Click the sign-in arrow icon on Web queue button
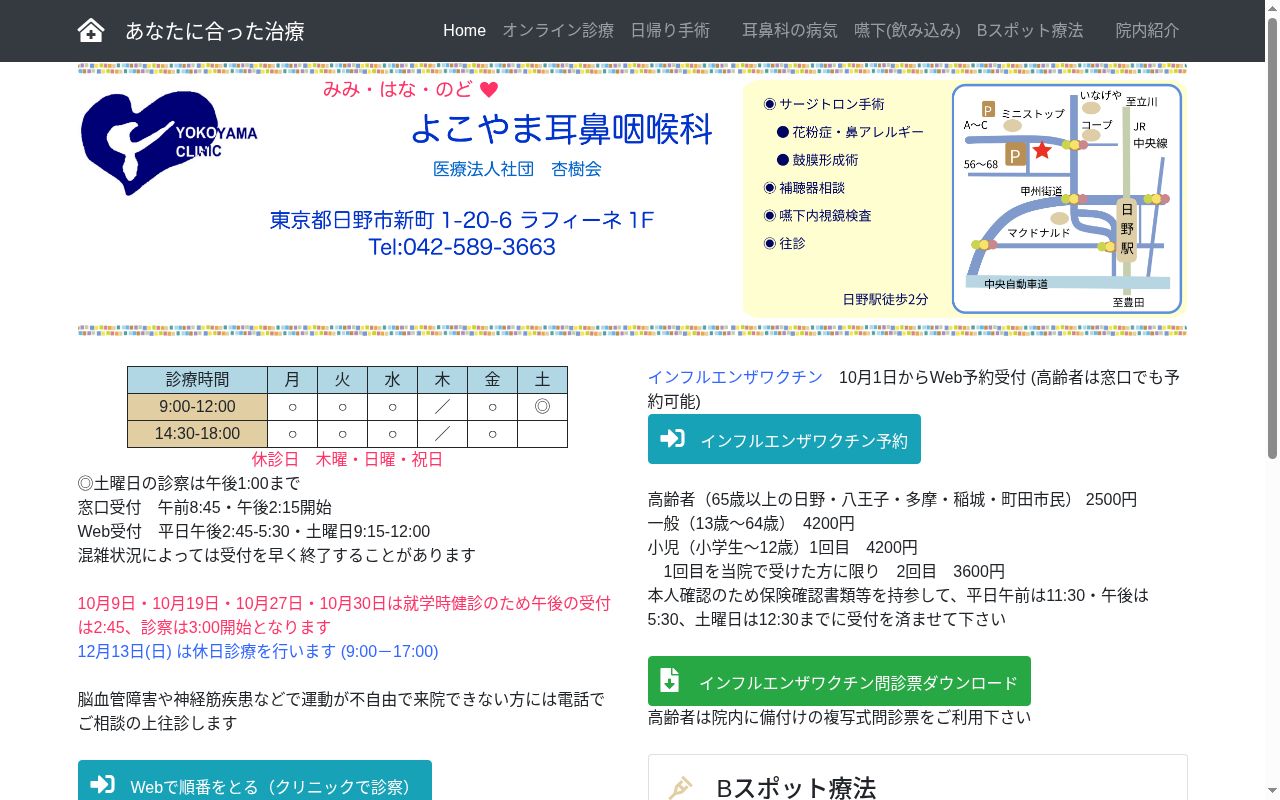Screen dimensions: 1280x800 click(102, 785)
